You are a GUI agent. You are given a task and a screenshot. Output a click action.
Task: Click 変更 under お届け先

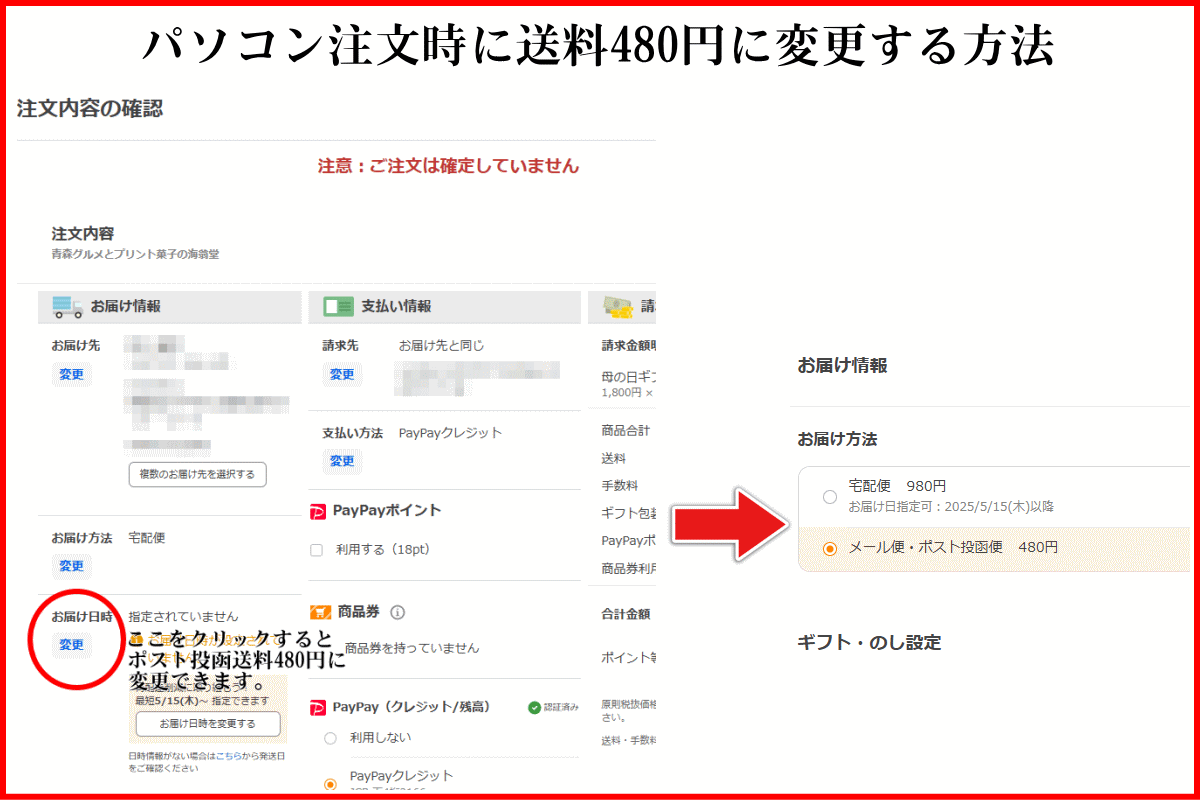71,375
